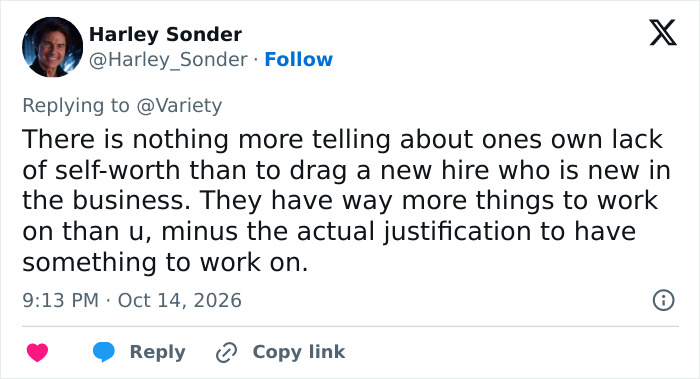Screen dimensions: 700x379
Task: Select the "Reply" label
Action: [158, 352]
